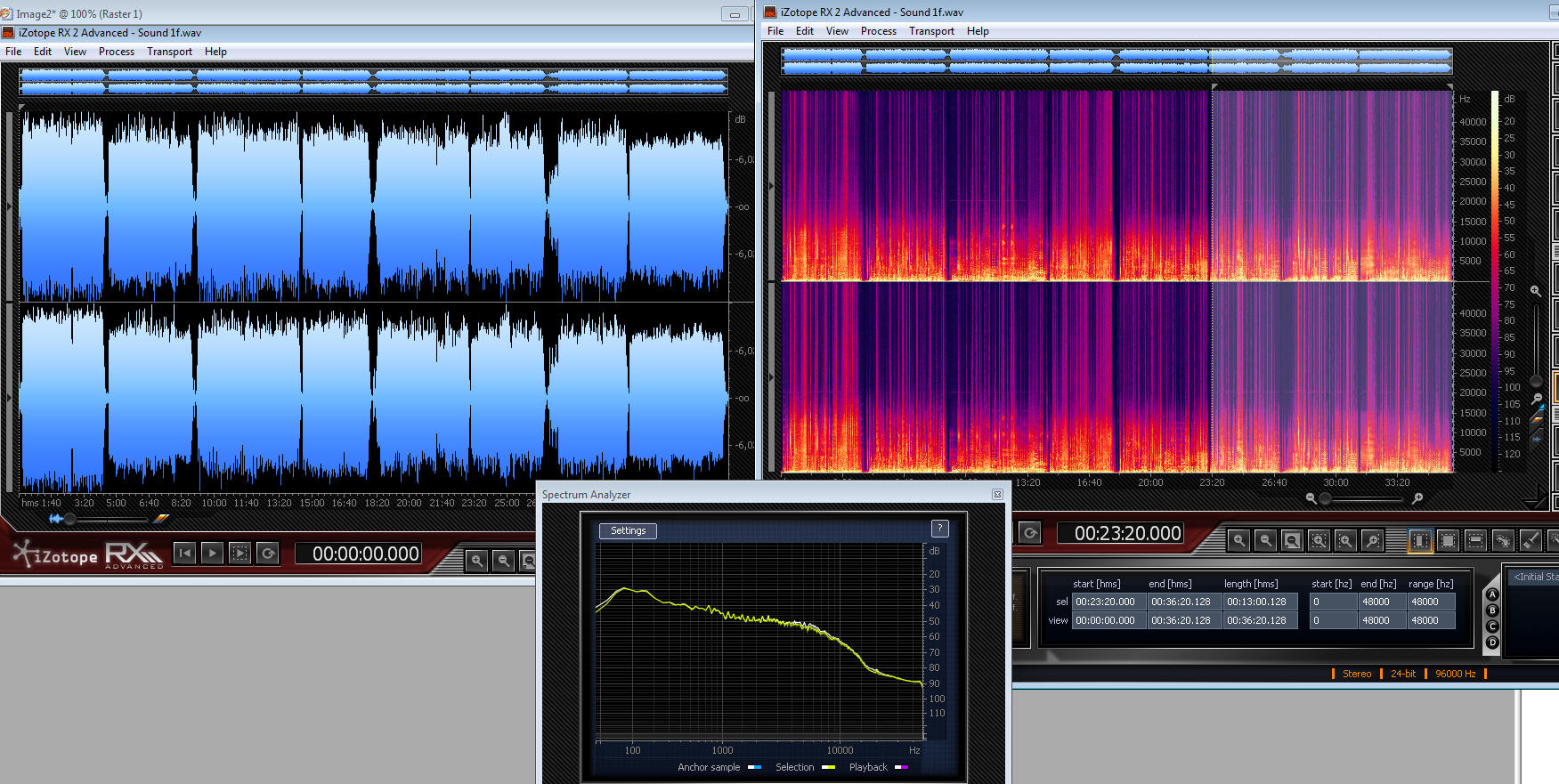Click the waveform/spectrogram blend slider in left window
This screenshot has width=1559, height=784.
click(x=105, y=519)
